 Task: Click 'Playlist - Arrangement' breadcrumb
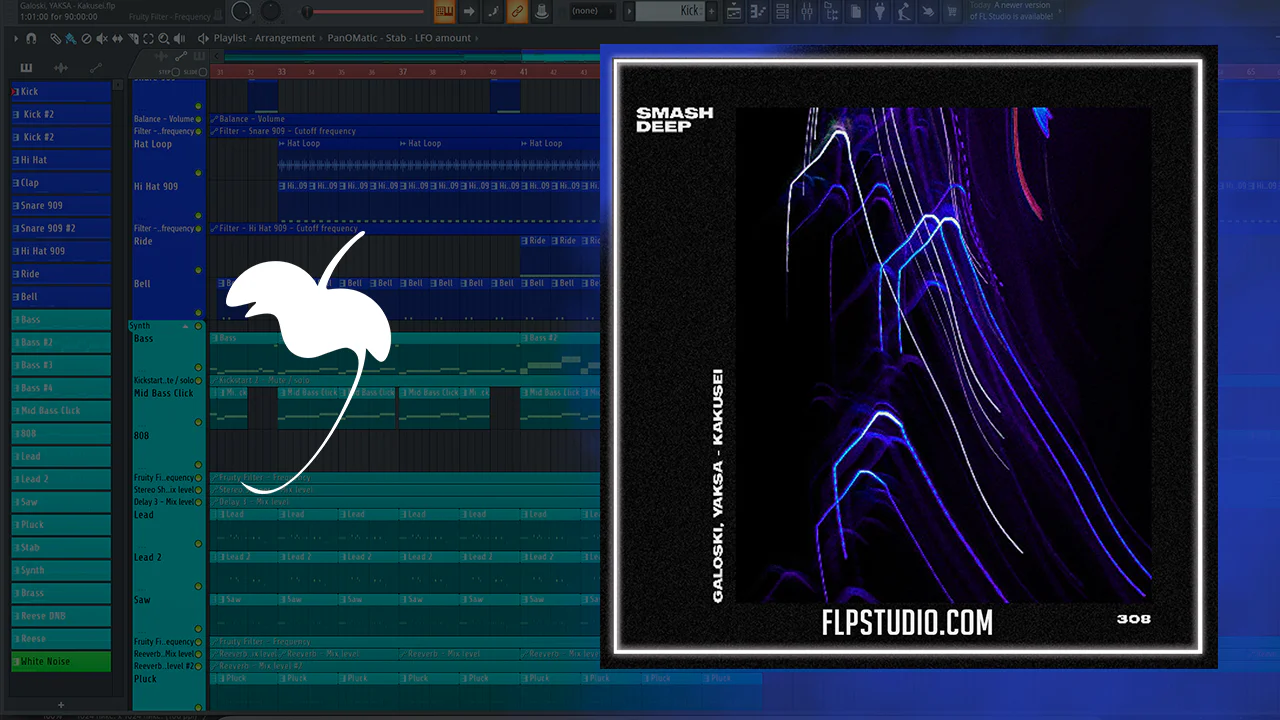(266, 38)
